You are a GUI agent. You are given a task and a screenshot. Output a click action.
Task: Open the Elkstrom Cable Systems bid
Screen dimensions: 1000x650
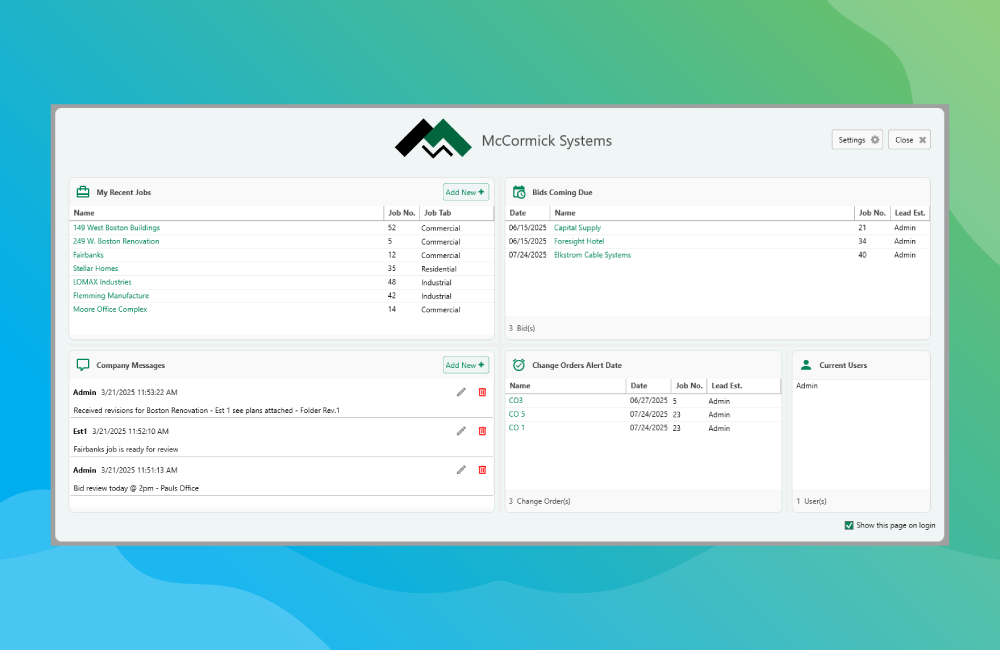[592, 255]
